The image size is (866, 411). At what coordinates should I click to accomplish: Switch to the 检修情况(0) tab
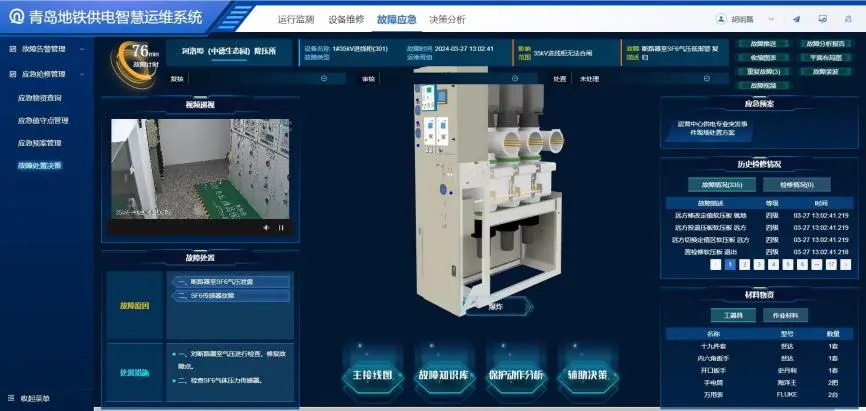tap(796, 185)
